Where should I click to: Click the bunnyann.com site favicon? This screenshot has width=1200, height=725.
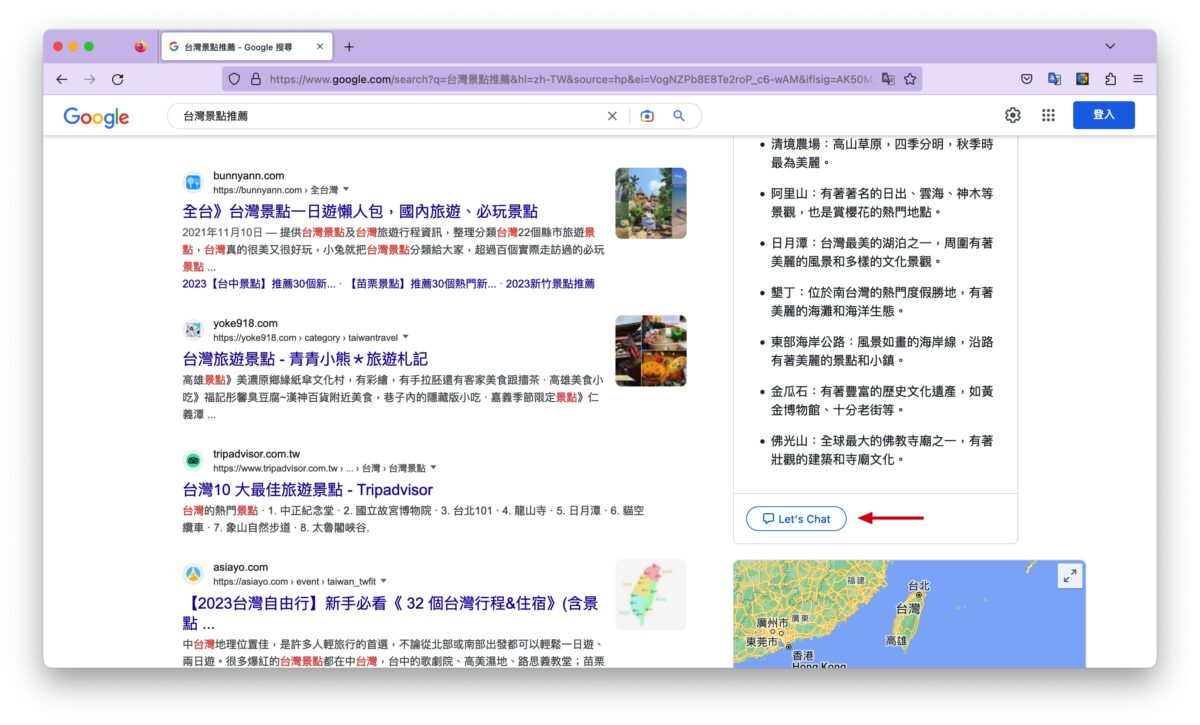tap(193, 182)
